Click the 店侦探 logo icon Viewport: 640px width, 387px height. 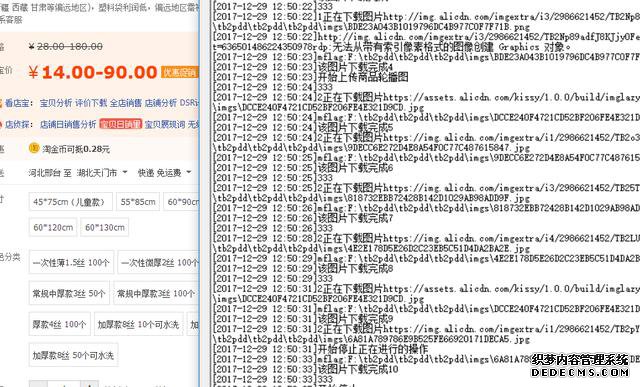point(1,124)
